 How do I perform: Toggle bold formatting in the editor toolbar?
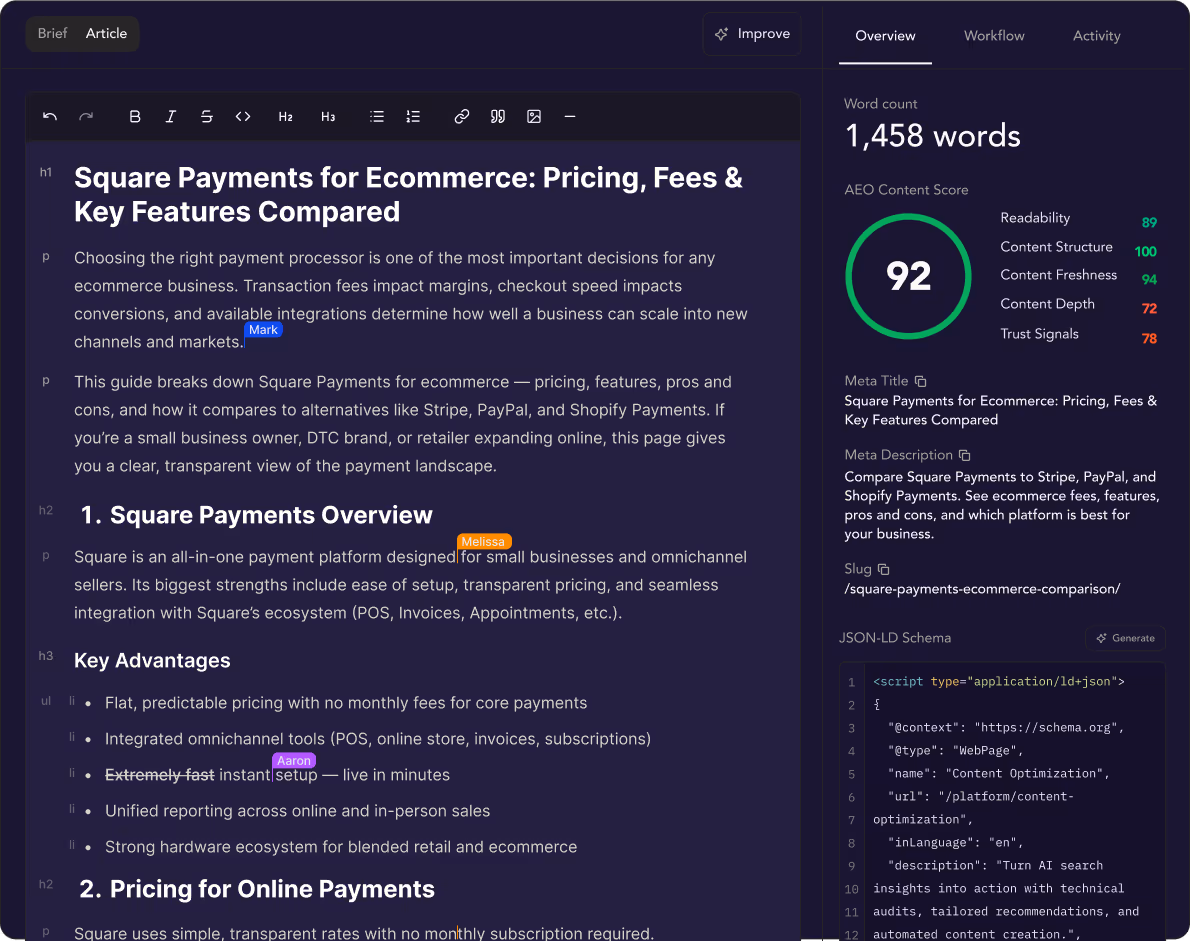[x=135, y=116]
